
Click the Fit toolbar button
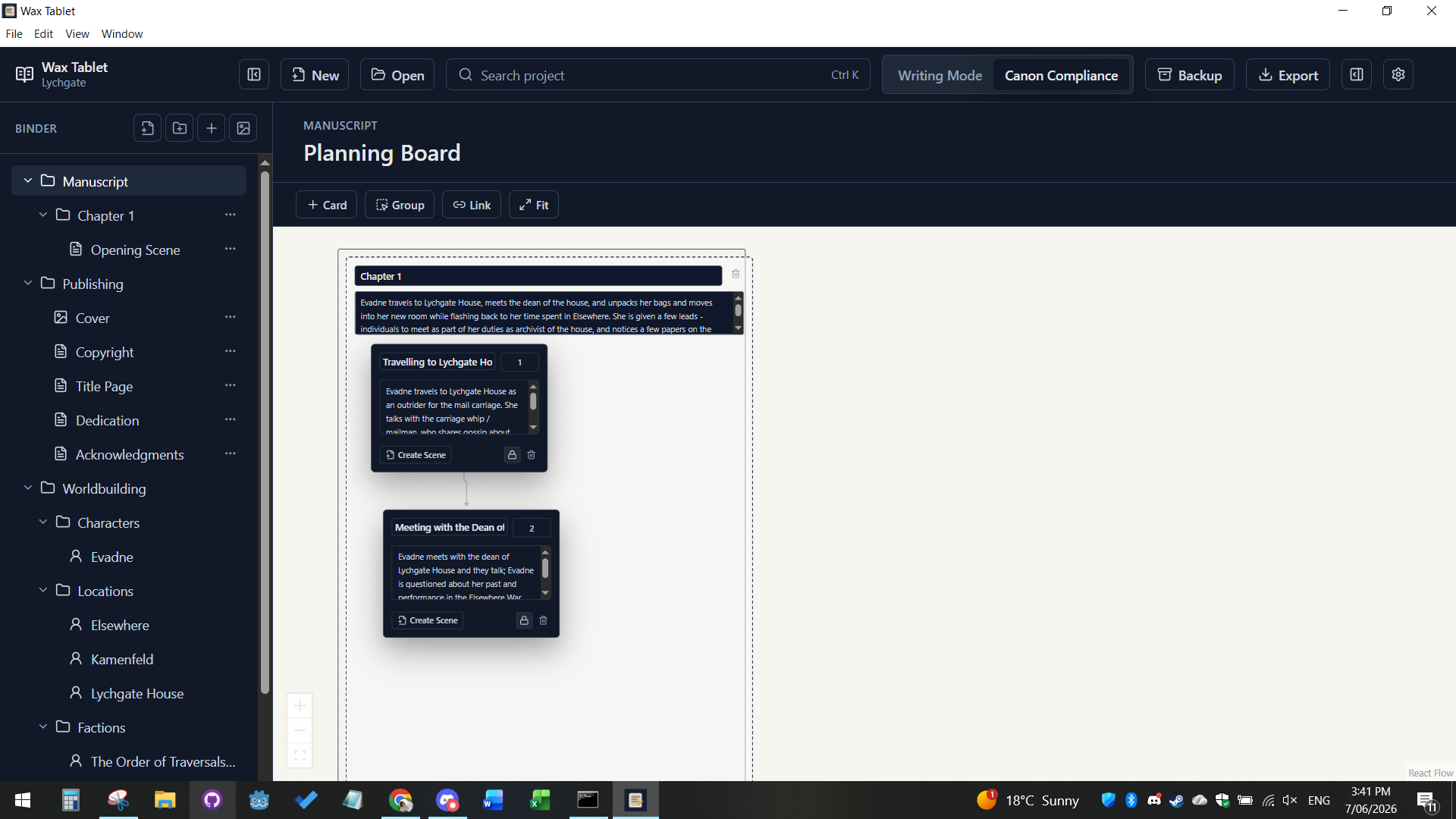tap(534, 205)
